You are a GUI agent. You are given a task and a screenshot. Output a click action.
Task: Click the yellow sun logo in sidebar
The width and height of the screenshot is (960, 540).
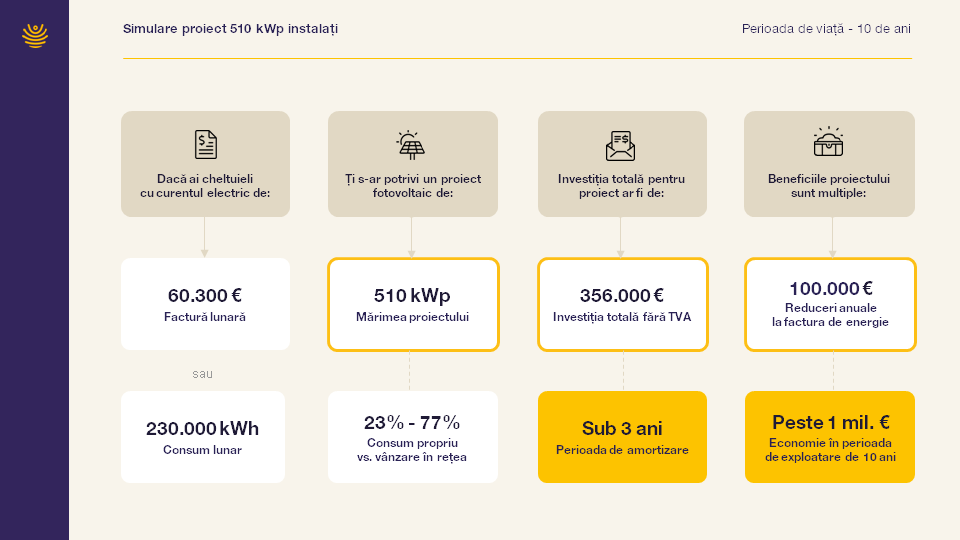coord(35,36)
